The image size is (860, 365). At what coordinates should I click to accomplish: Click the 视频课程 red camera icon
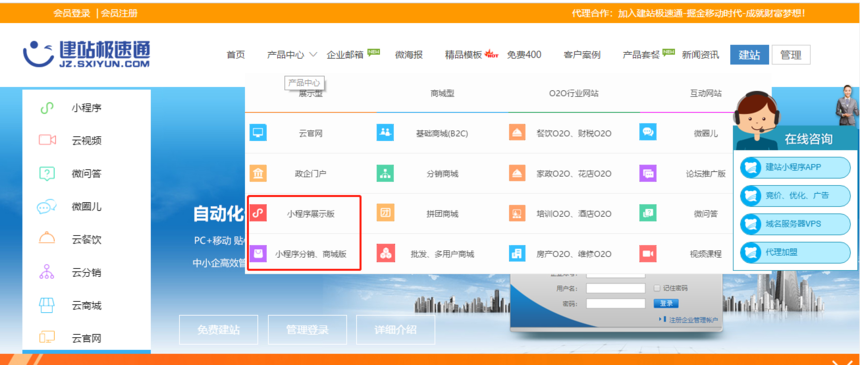click(648, 254)
